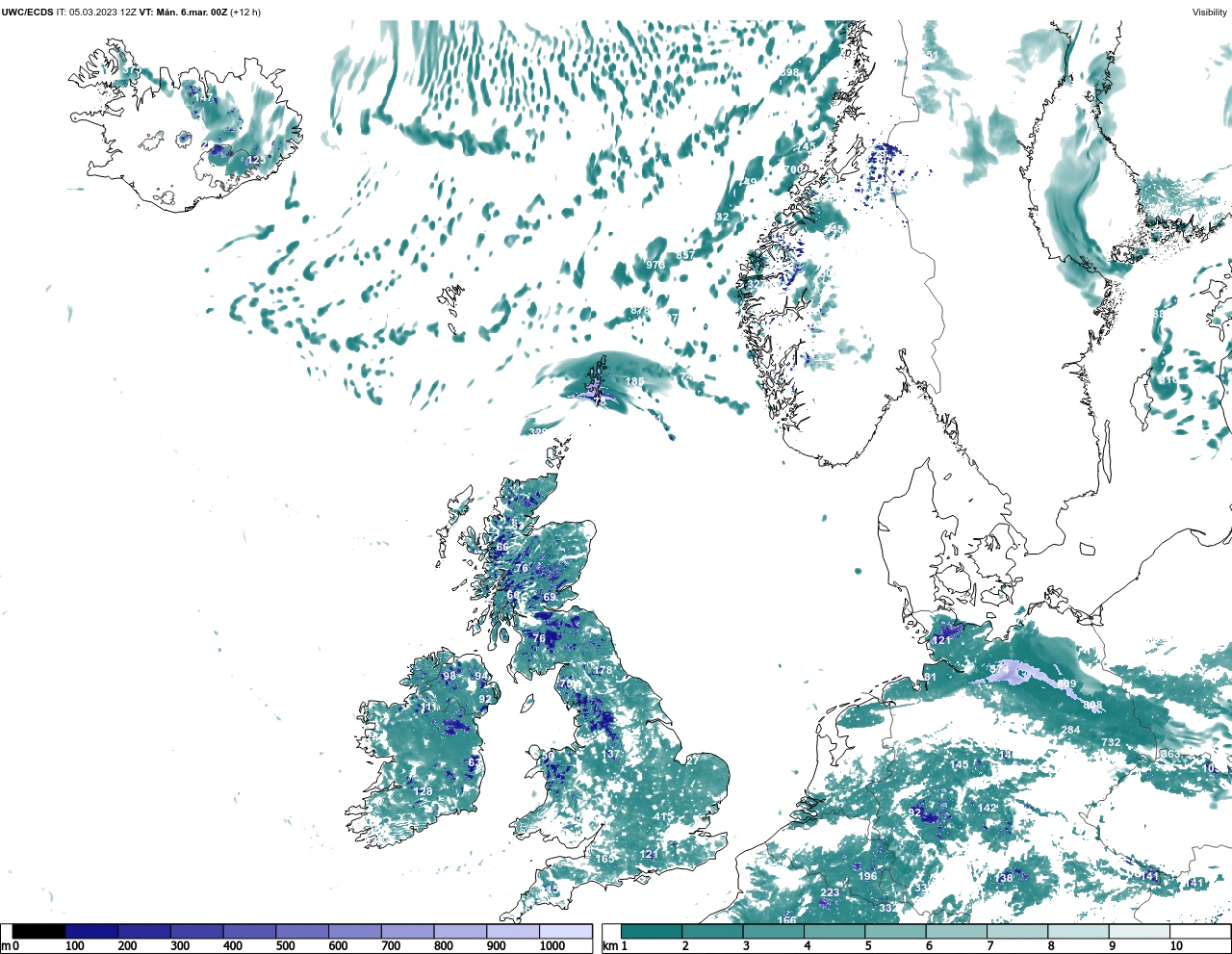Click the '284' value in northeast Germany
Screen dimensions: 1232x954
(1071, 730)
